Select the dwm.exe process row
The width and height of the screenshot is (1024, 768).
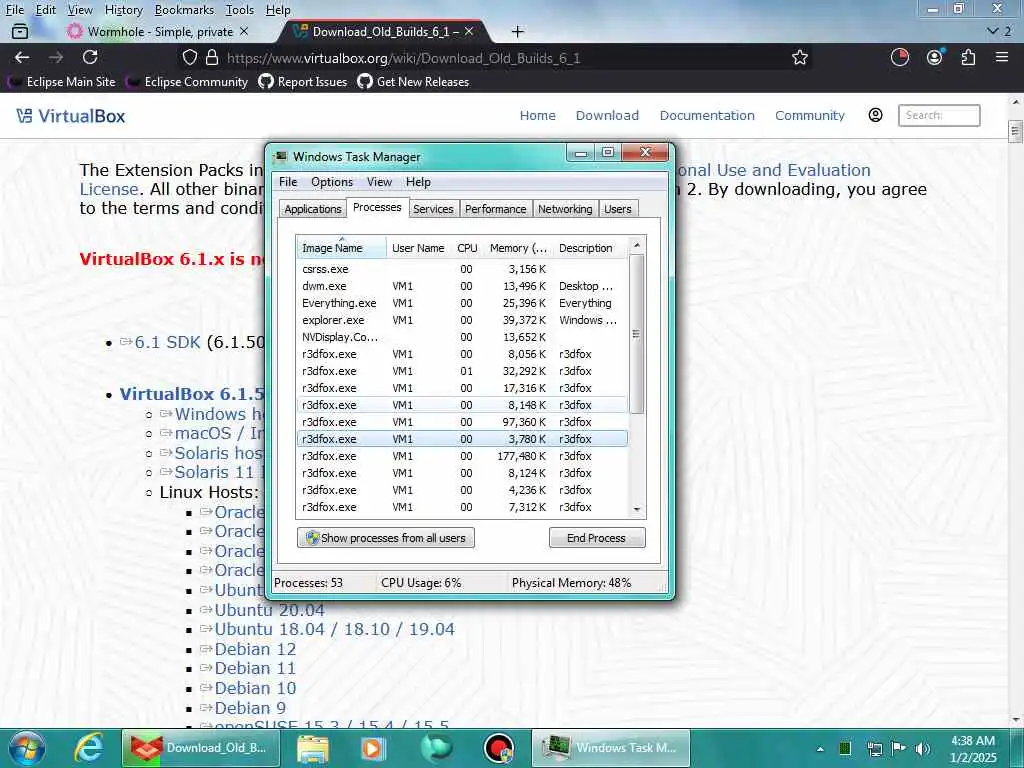(461, 286)
